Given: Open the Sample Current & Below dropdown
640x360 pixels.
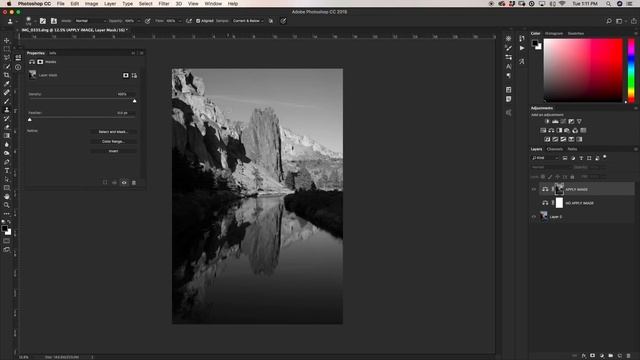Looking at the screenshot, I should click(x=248, y=21).
